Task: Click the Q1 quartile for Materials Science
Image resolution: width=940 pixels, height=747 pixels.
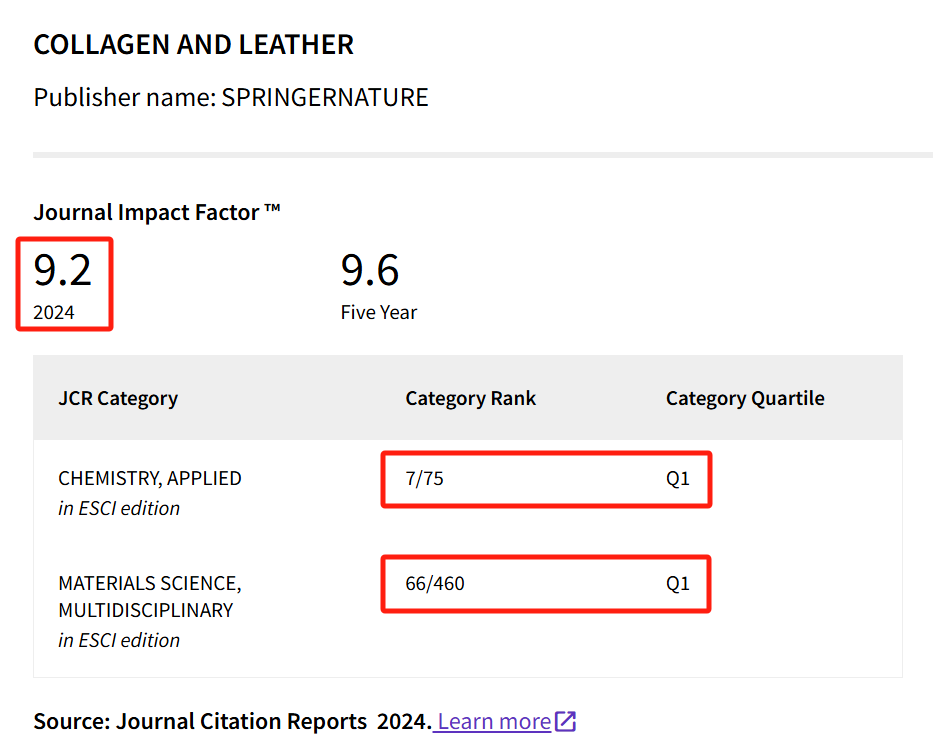Action: pyautogui.click(x=678, y=583)
